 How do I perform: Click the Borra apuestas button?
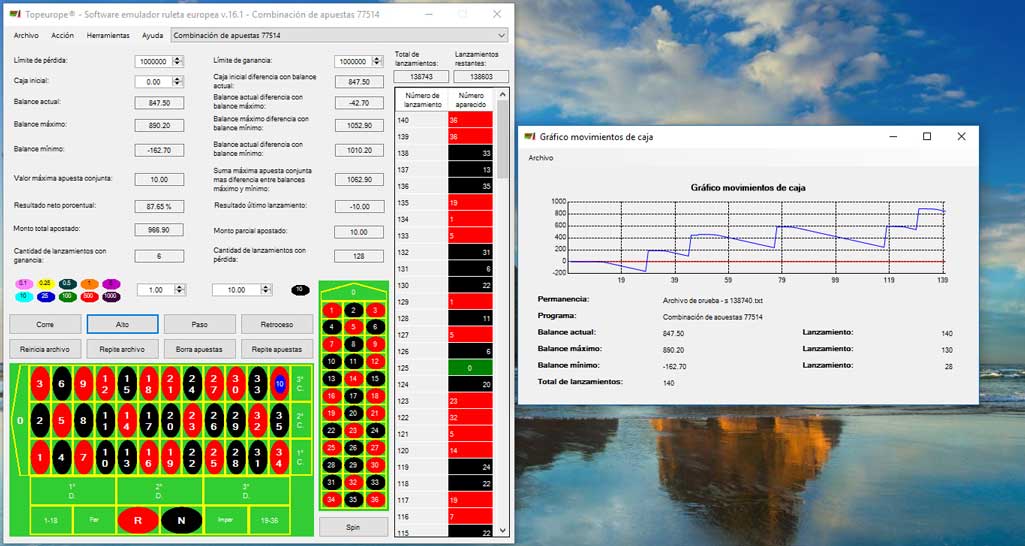[200, 349]
